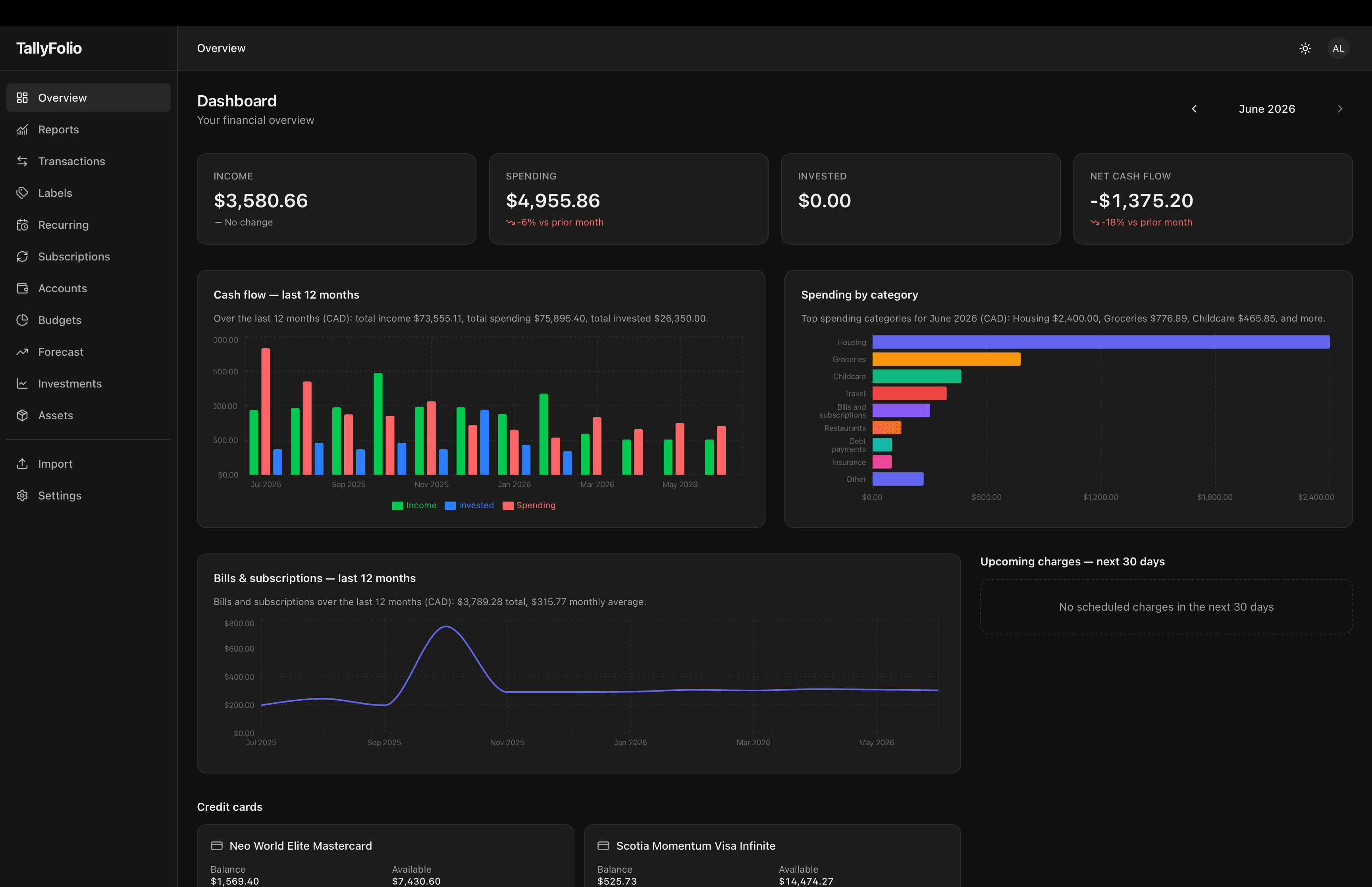Click the Transactions arrows icon

pyautogui.click(x=22, y=161)
